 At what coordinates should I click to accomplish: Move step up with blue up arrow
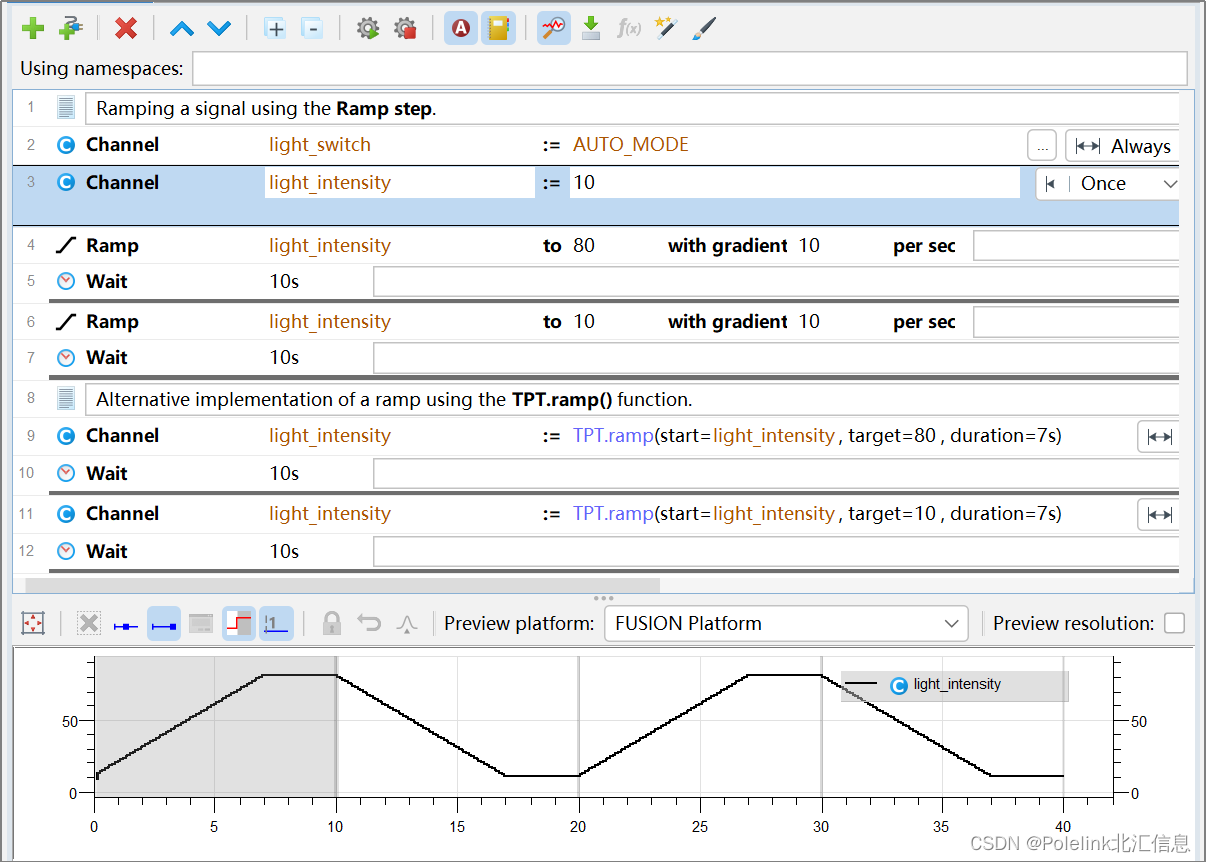182,28
